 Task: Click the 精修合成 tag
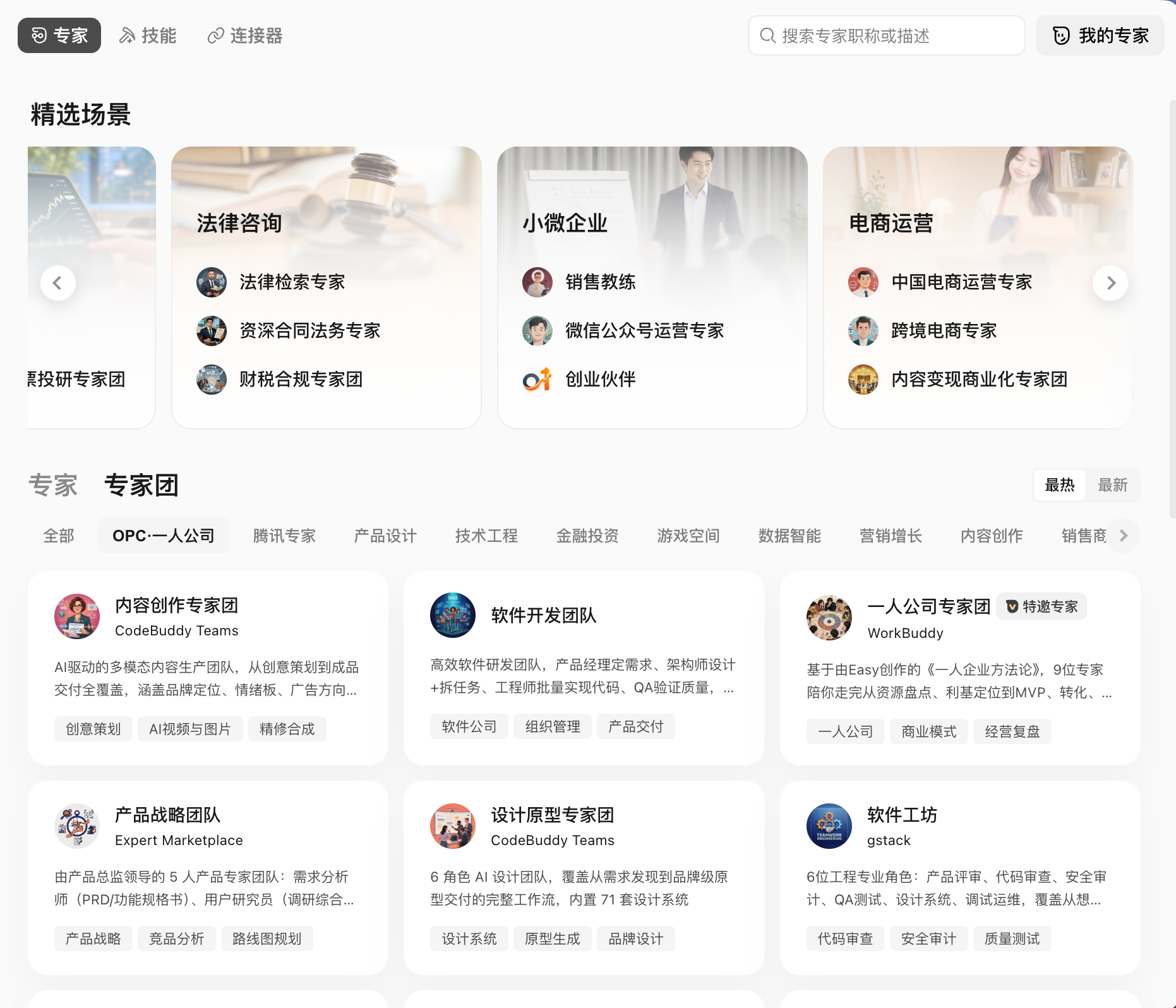pos(287,729)
